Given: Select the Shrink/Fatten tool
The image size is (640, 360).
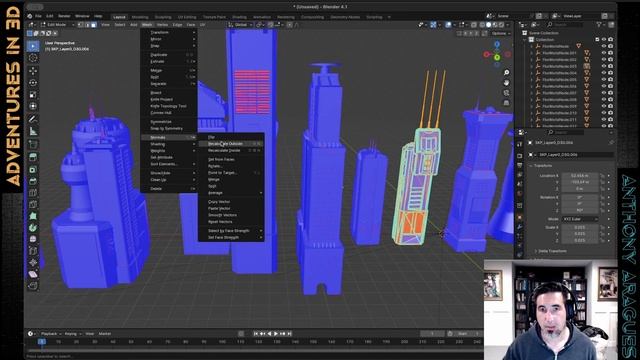Looking at the screenshot, I should point(33,262).
